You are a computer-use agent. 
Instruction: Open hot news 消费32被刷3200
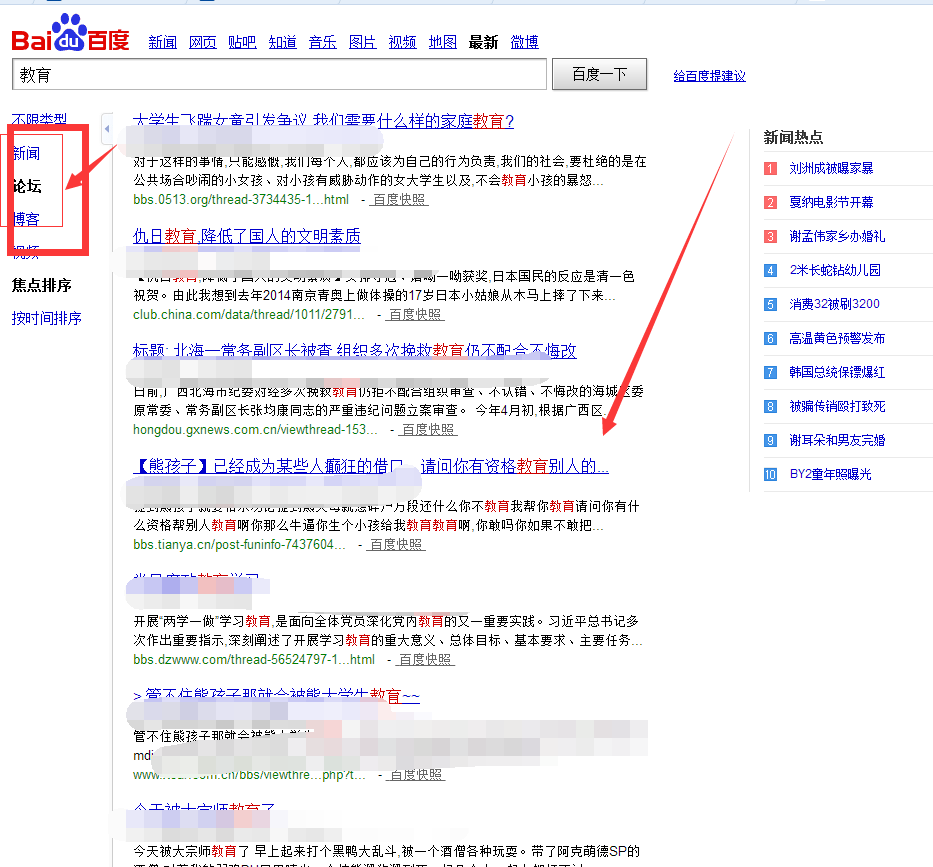tap(834, 304)
